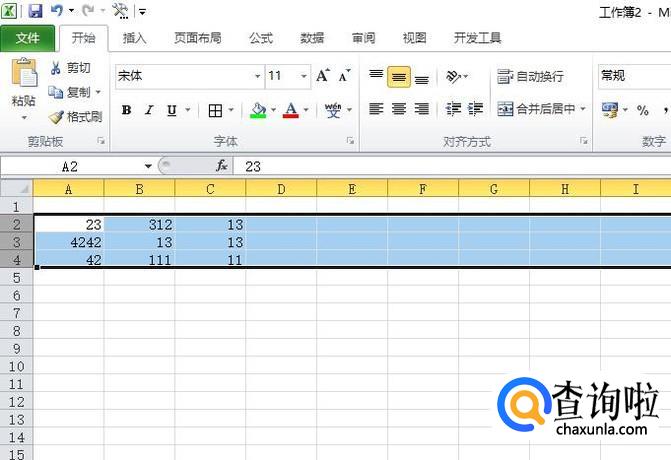Click the Name Box showing A2
671x460 pixels.
tap(70, 166)
